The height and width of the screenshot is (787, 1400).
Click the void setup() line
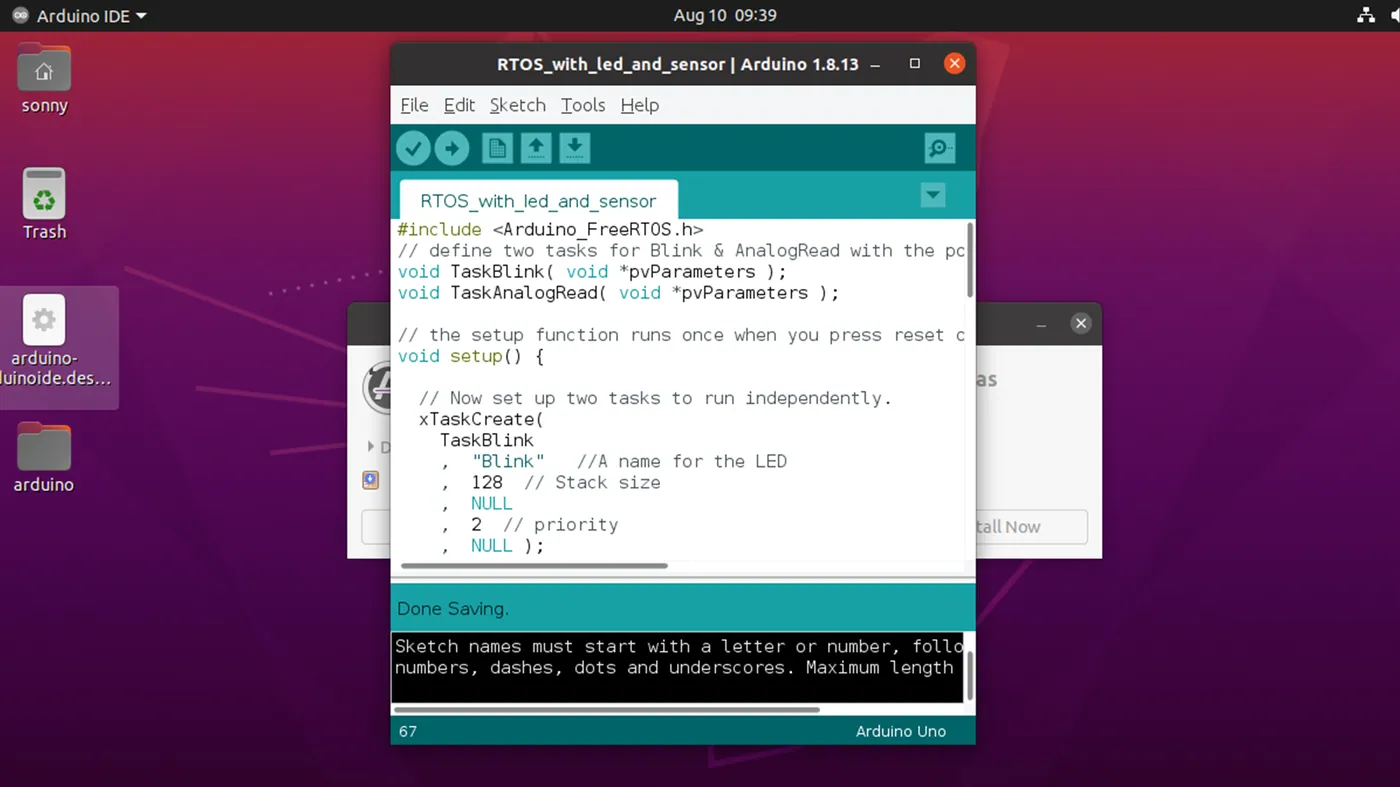coord(470,356)
